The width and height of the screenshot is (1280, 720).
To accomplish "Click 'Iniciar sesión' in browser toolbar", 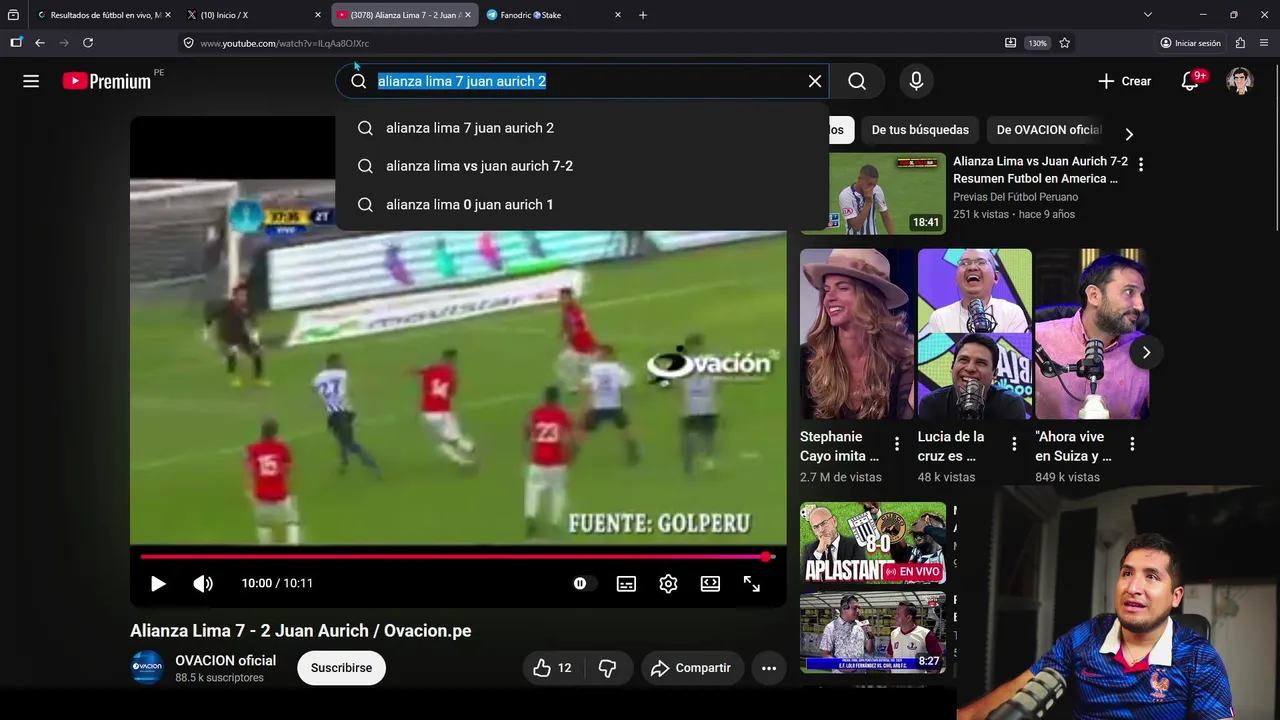I will pyautogui.click(x=1190, y=43).
